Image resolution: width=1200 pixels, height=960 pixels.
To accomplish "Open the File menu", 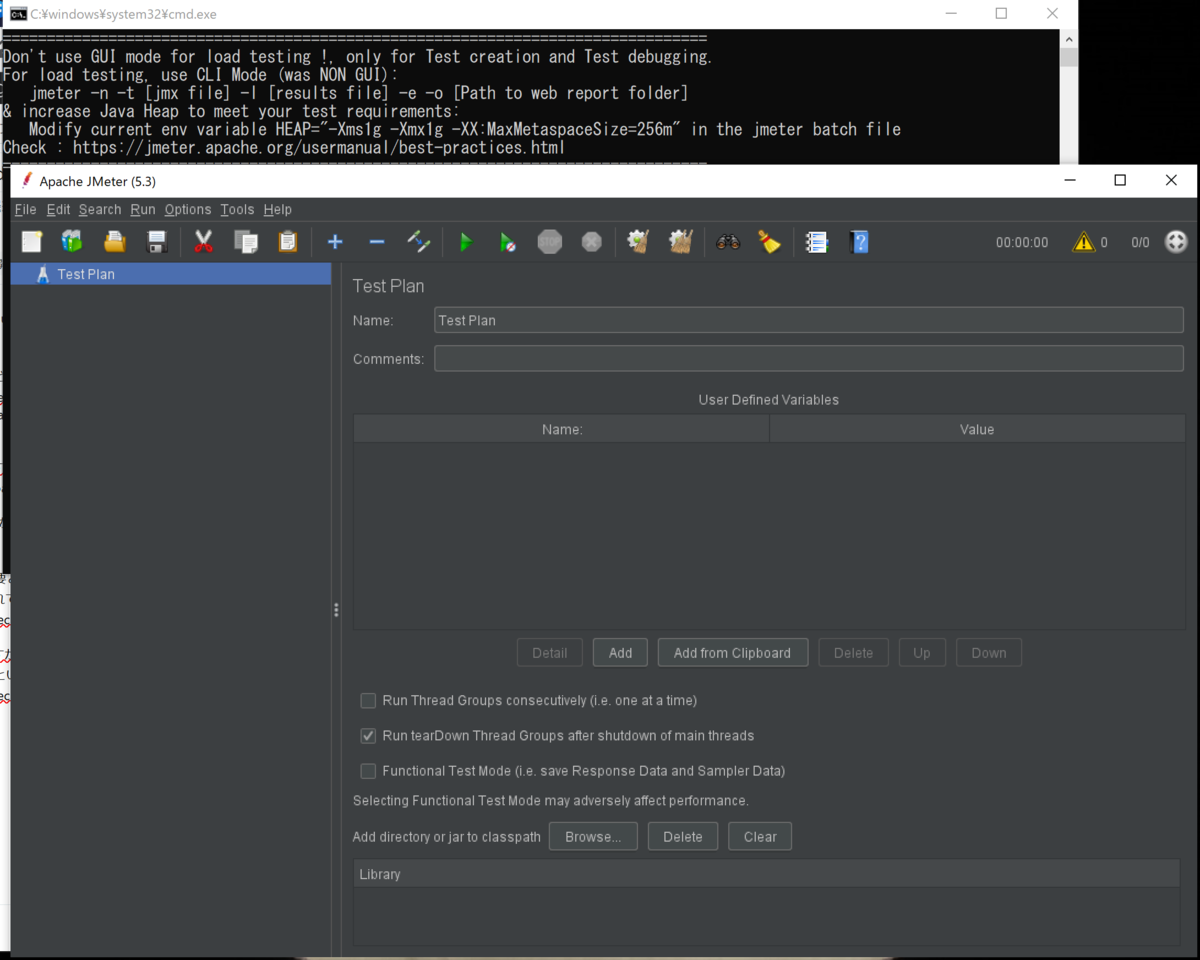I will [x=26, y=209].
